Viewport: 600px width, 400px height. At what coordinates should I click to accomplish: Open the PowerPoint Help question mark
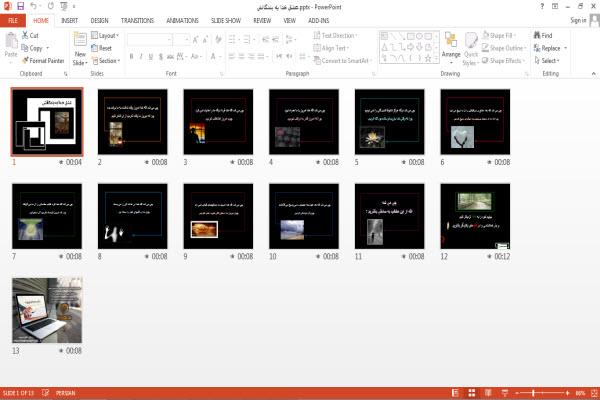point(542,7)
